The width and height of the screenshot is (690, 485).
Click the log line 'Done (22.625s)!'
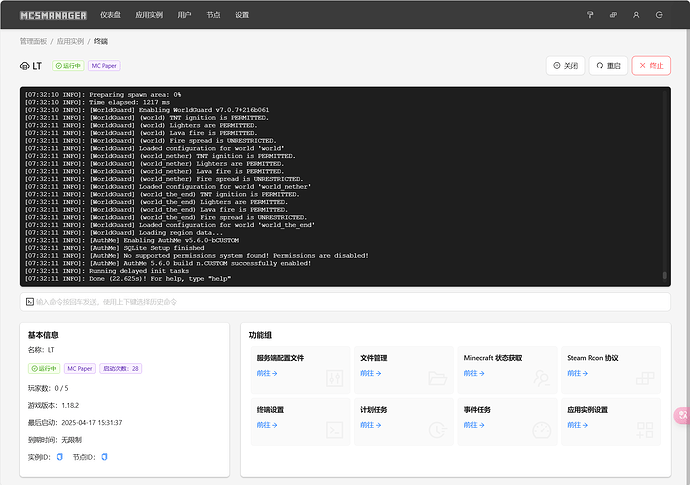click(x=128, y=279)
